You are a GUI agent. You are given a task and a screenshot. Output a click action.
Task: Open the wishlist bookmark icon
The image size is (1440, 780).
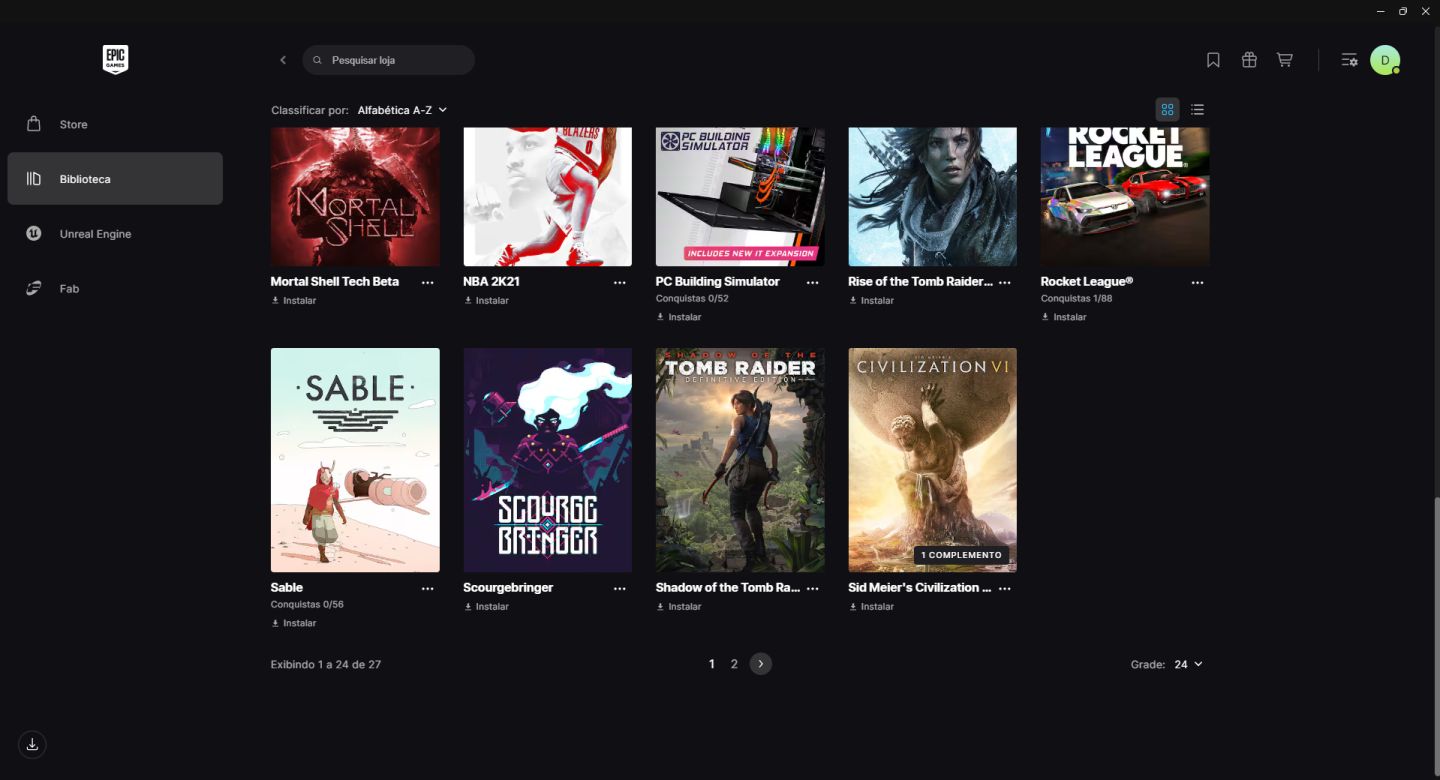[1213, 60]
